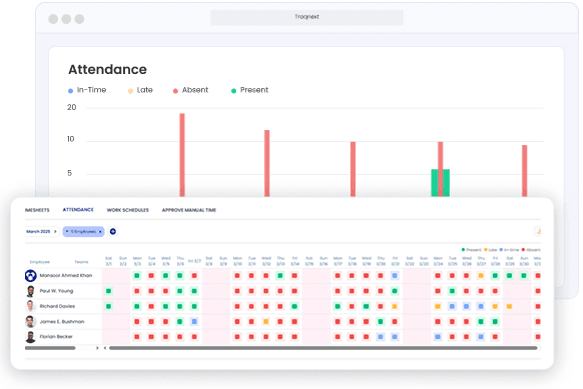Viewport: 583px width, 389px height.
Task: Click the Traqnext address bar in browser window
Action: click(x=307, y=17)
